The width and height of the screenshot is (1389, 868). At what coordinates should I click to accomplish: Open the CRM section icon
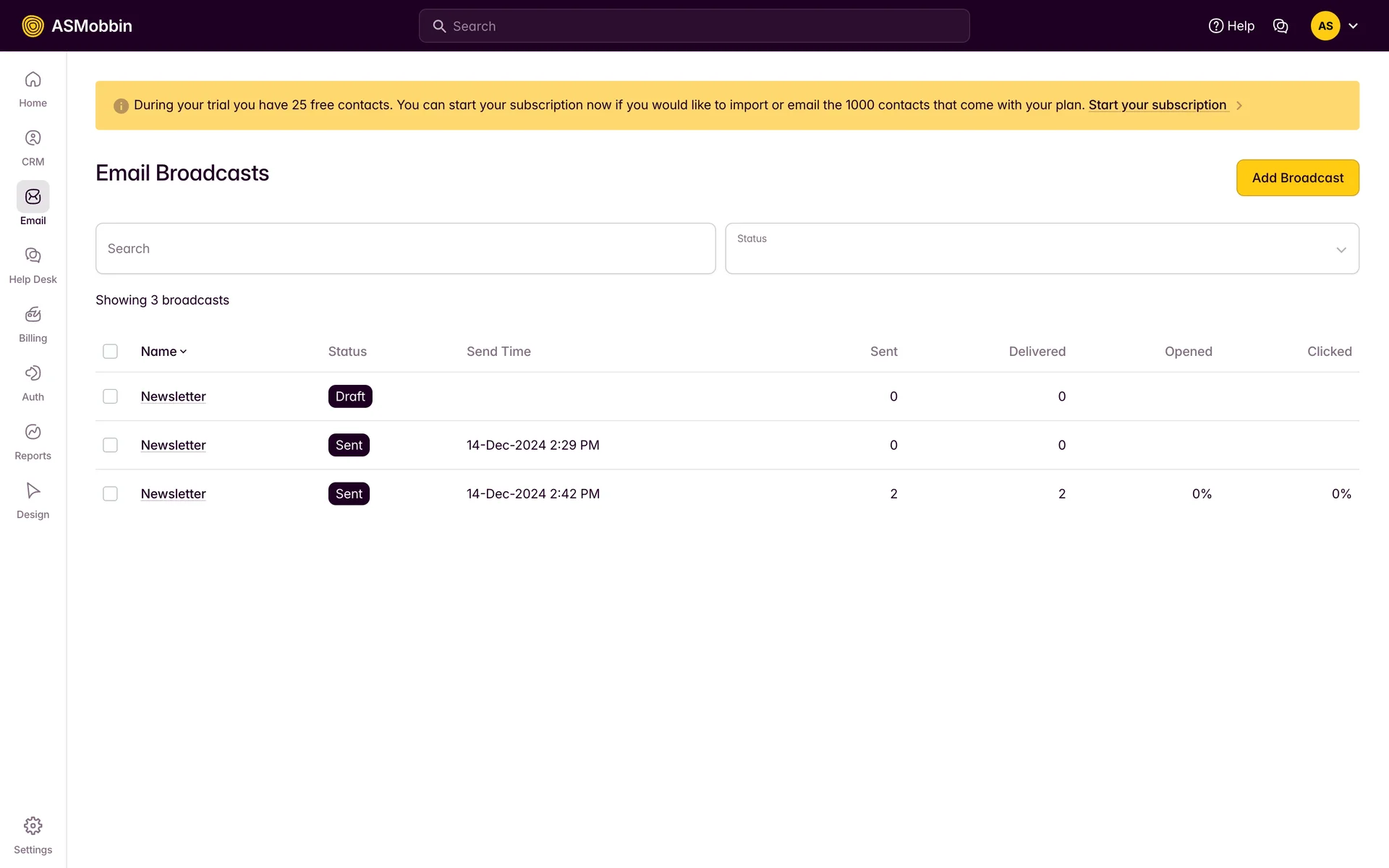coord(33,138)
